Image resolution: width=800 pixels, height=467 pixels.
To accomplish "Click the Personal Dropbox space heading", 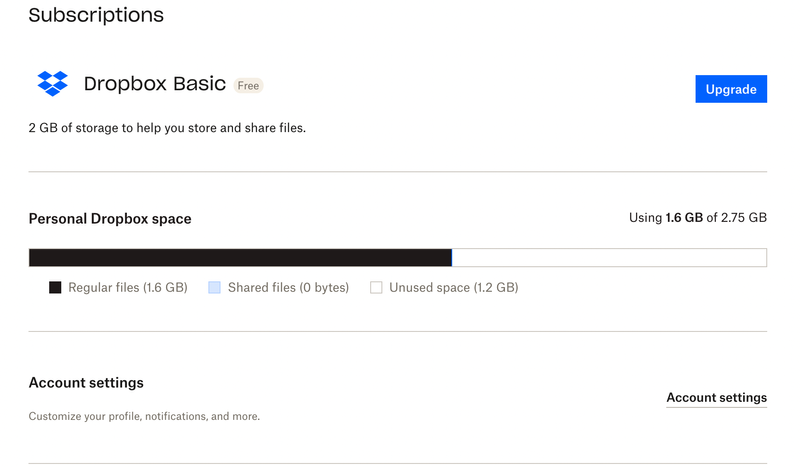I will (110, 219).
